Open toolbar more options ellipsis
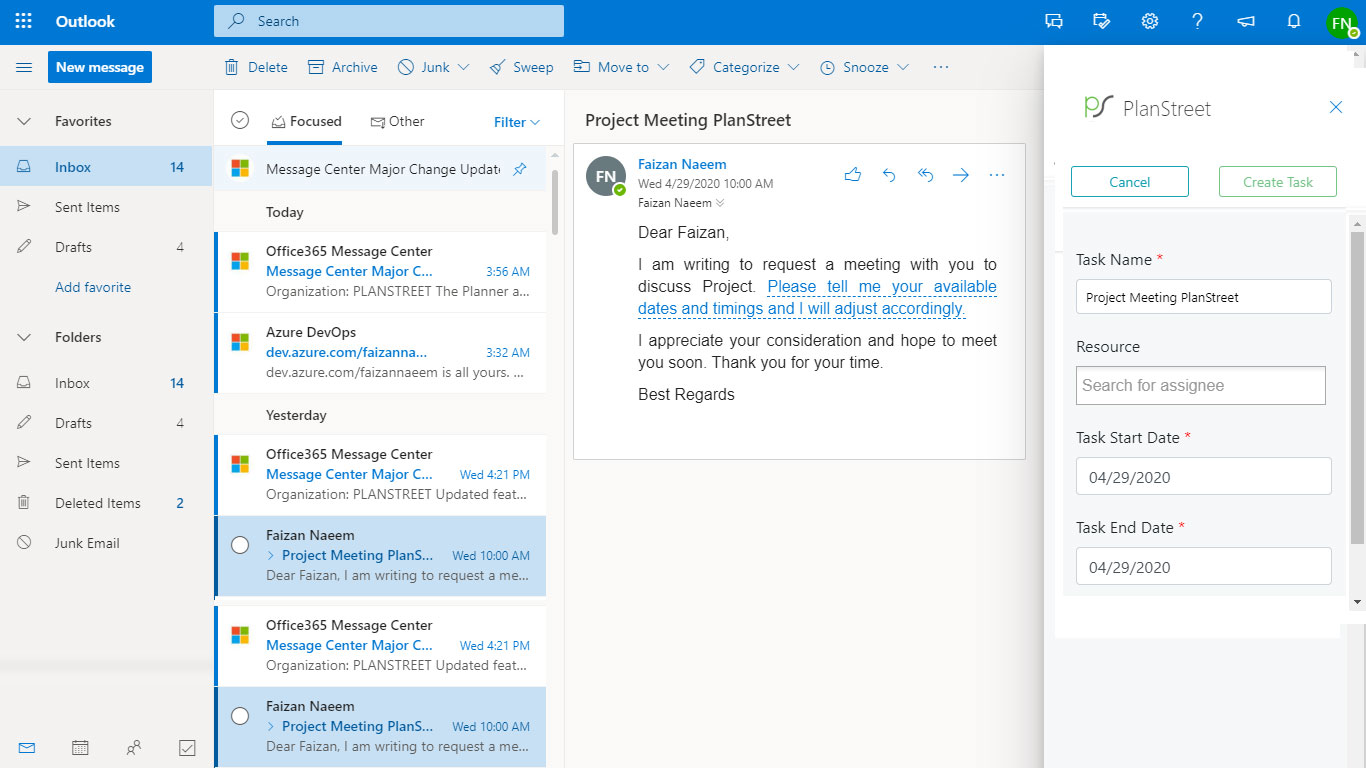The image size is (1366, 768). coord(940,67)
